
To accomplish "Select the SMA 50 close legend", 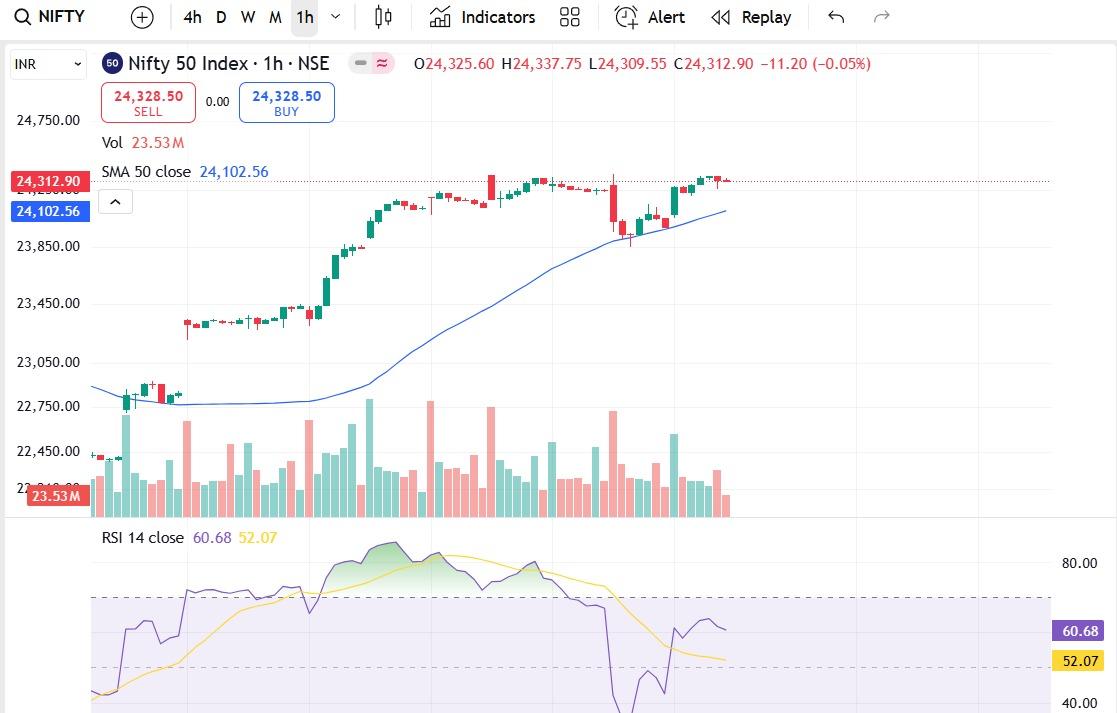I will [x=185, y=172].
